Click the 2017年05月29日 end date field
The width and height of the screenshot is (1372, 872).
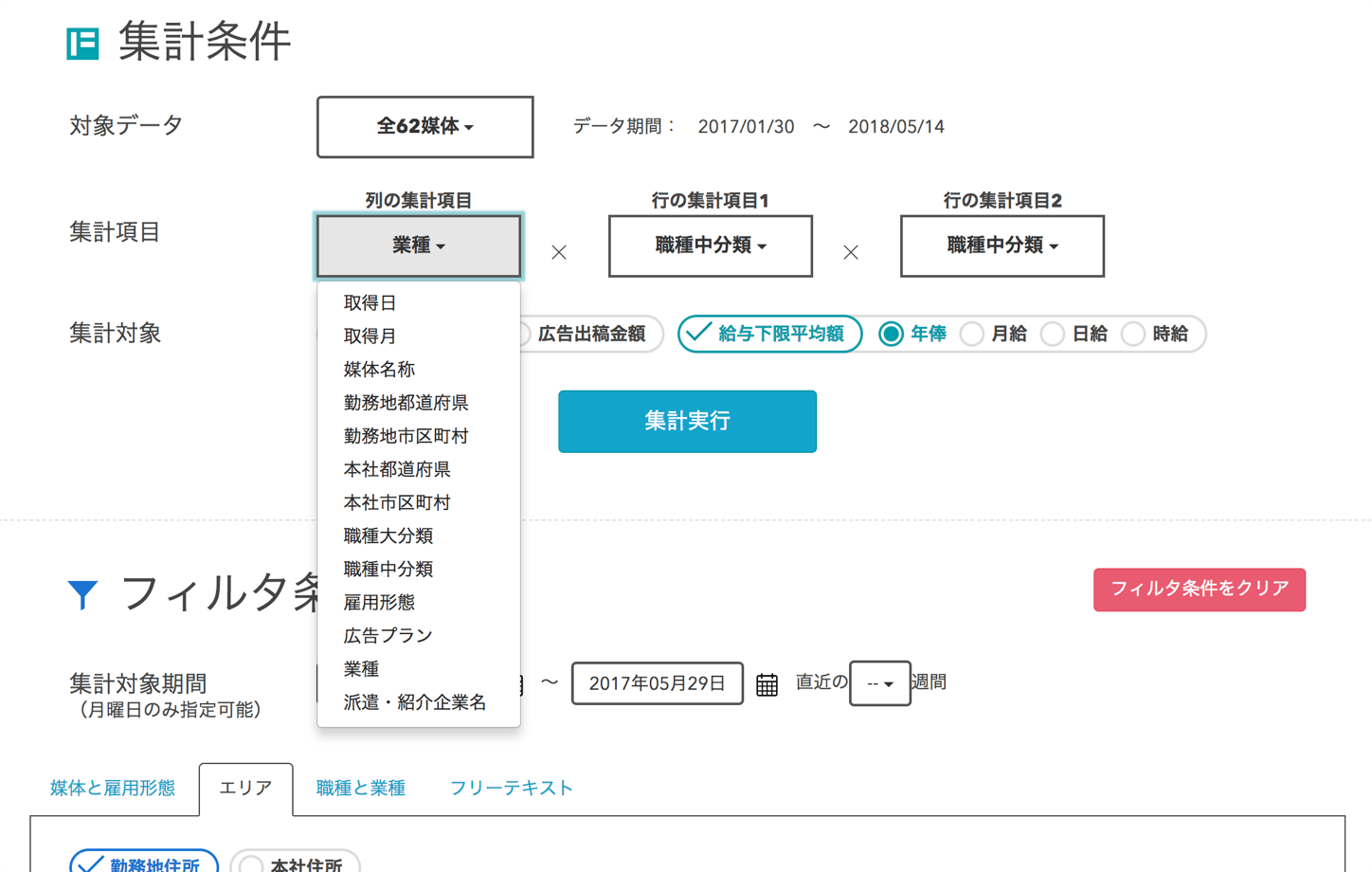658,683
